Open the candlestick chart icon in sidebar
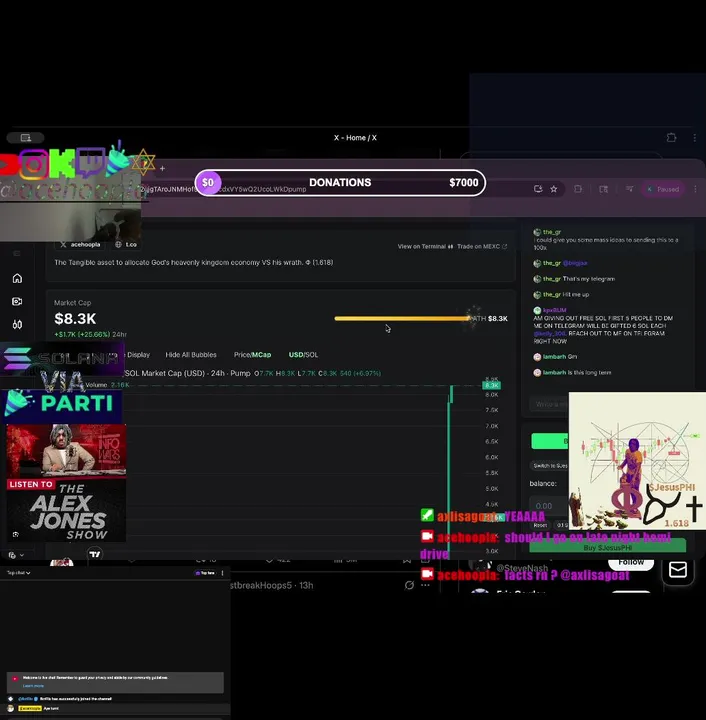Viewport: 706px width, 720px height. point(17,325)
